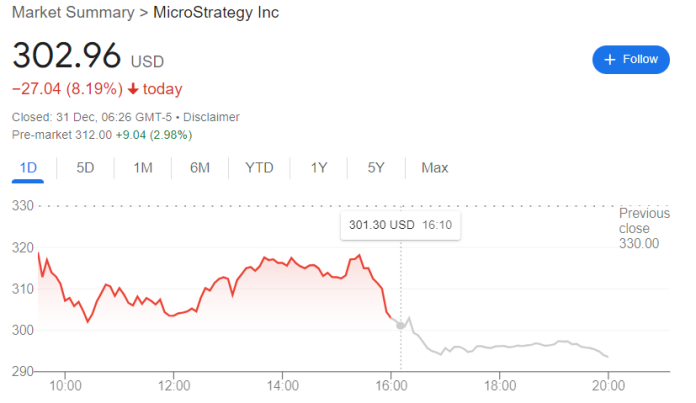Select the 1D chart range tab
Screen dimensions: 696x403
pyautogui.click(x=29, y=168)
